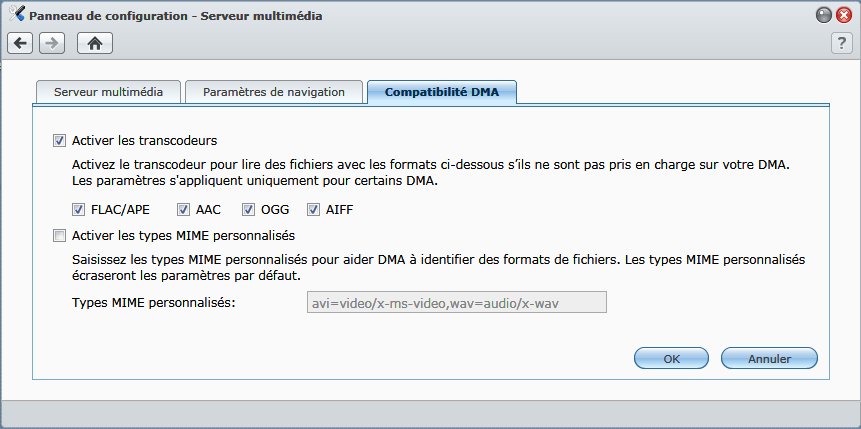This screenshot has width=861, height=429.
Task: Open help via the question mark icon
Action: click(x=842, y=43)
